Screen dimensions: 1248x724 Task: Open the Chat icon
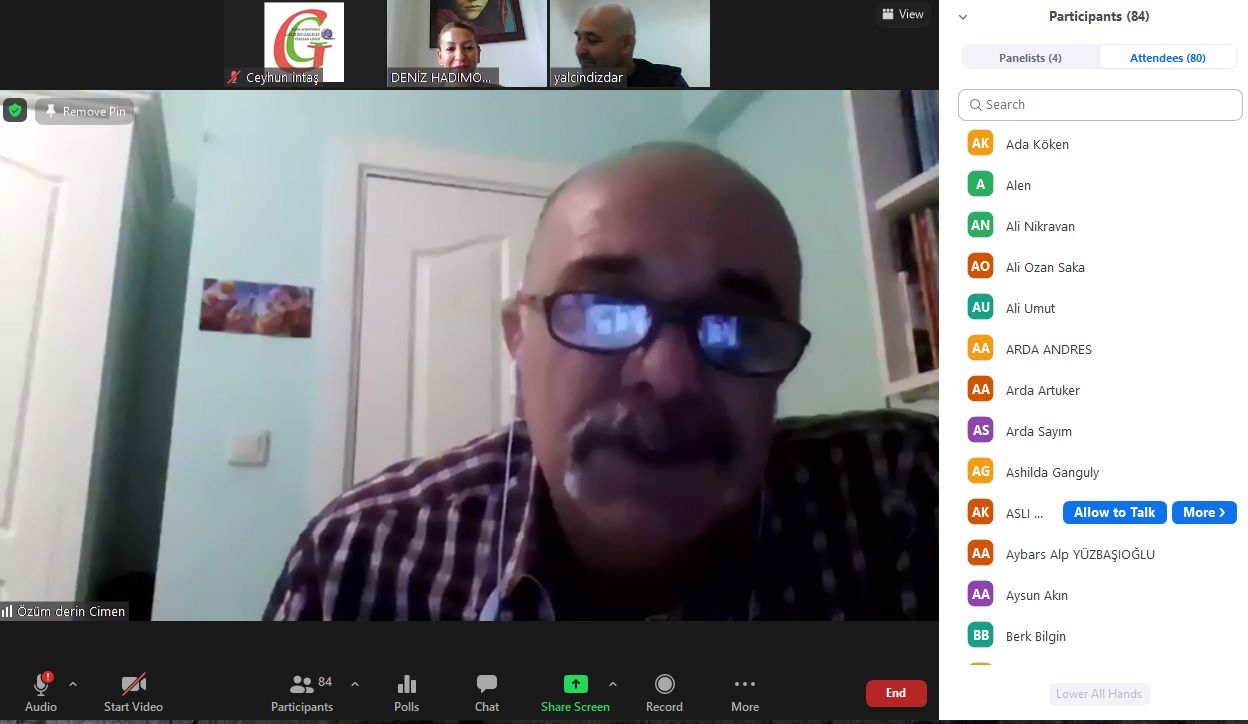point(487,685)
